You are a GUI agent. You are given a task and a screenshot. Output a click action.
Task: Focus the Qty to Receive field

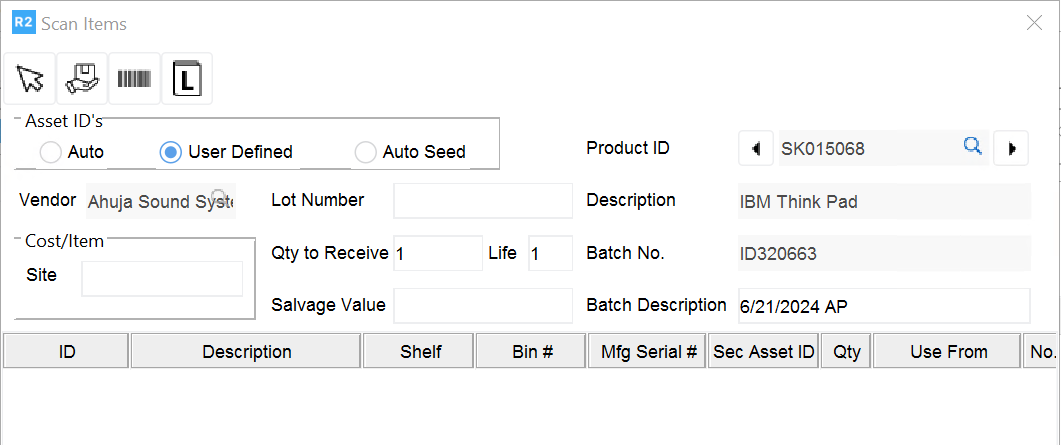click(438, 253)
